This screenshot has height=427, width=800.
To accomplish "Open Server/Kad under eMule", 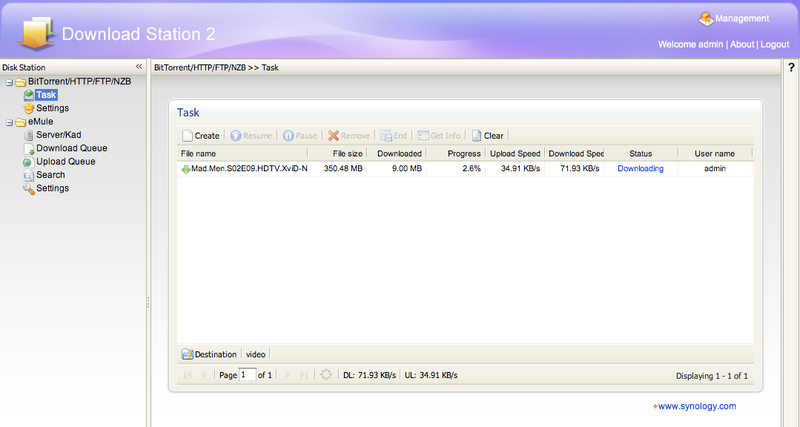I will (x=58, y=135).
